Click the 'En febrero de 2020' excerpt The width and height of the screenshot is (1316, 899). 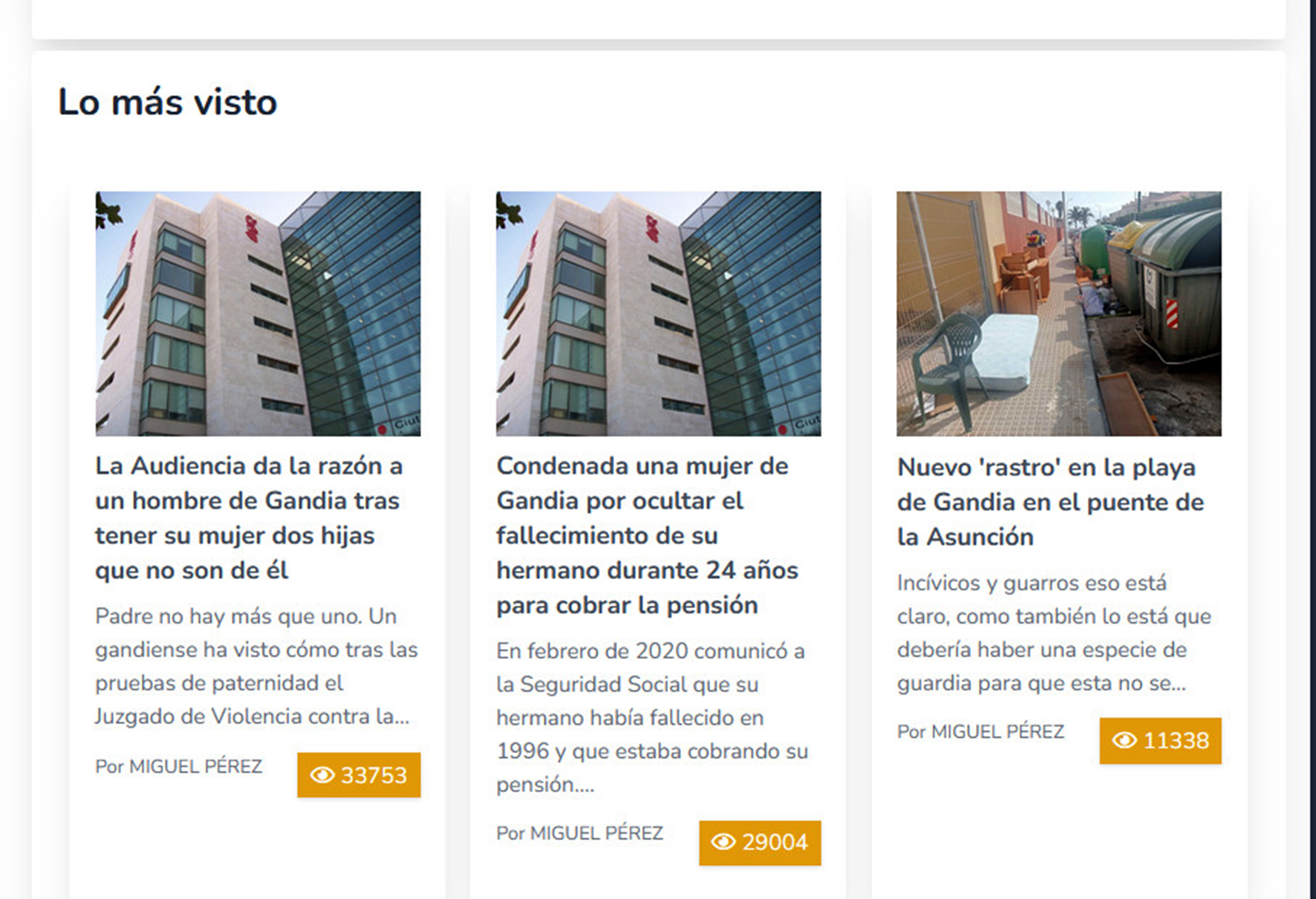pyautogui.click(x=652, y=717)
